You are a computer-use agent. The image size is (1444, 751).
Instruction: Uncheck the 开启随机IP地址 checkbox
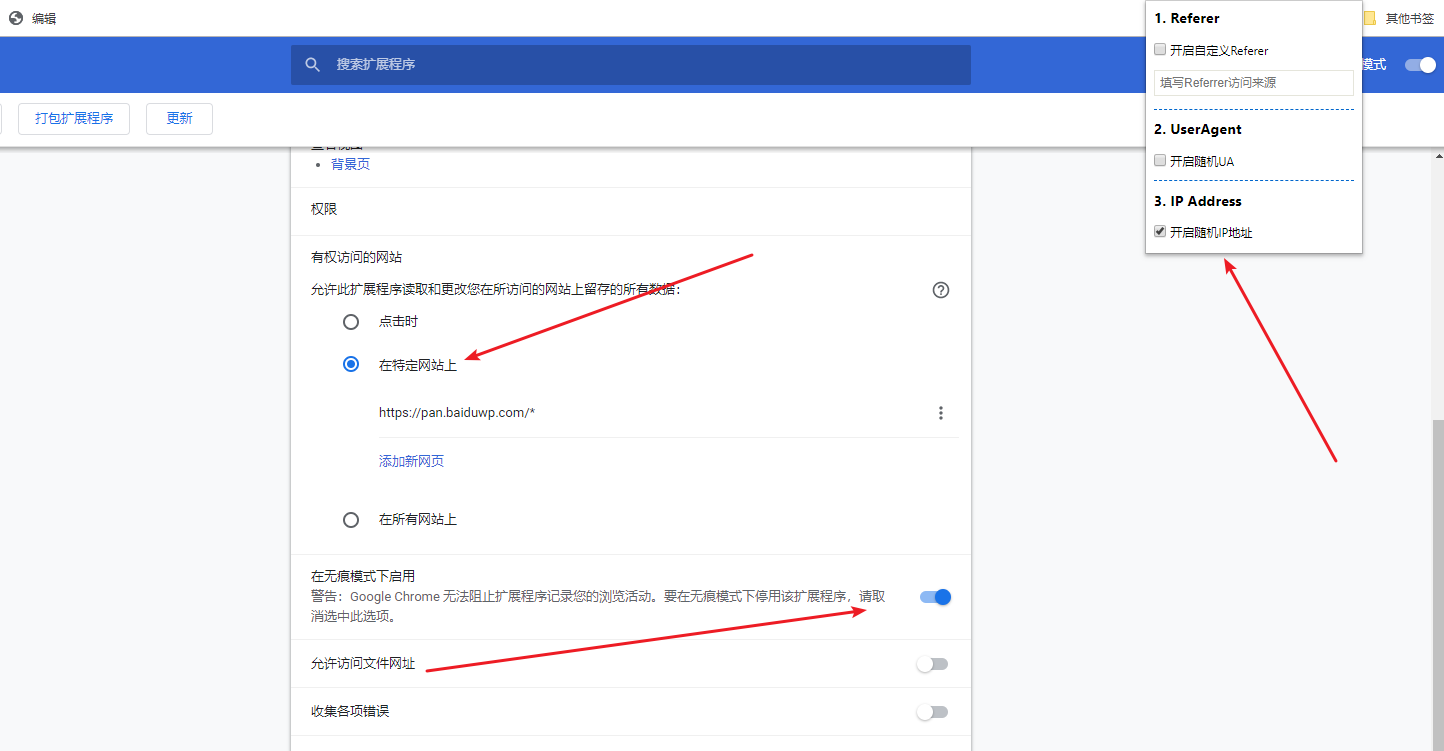pos(1160,231)
